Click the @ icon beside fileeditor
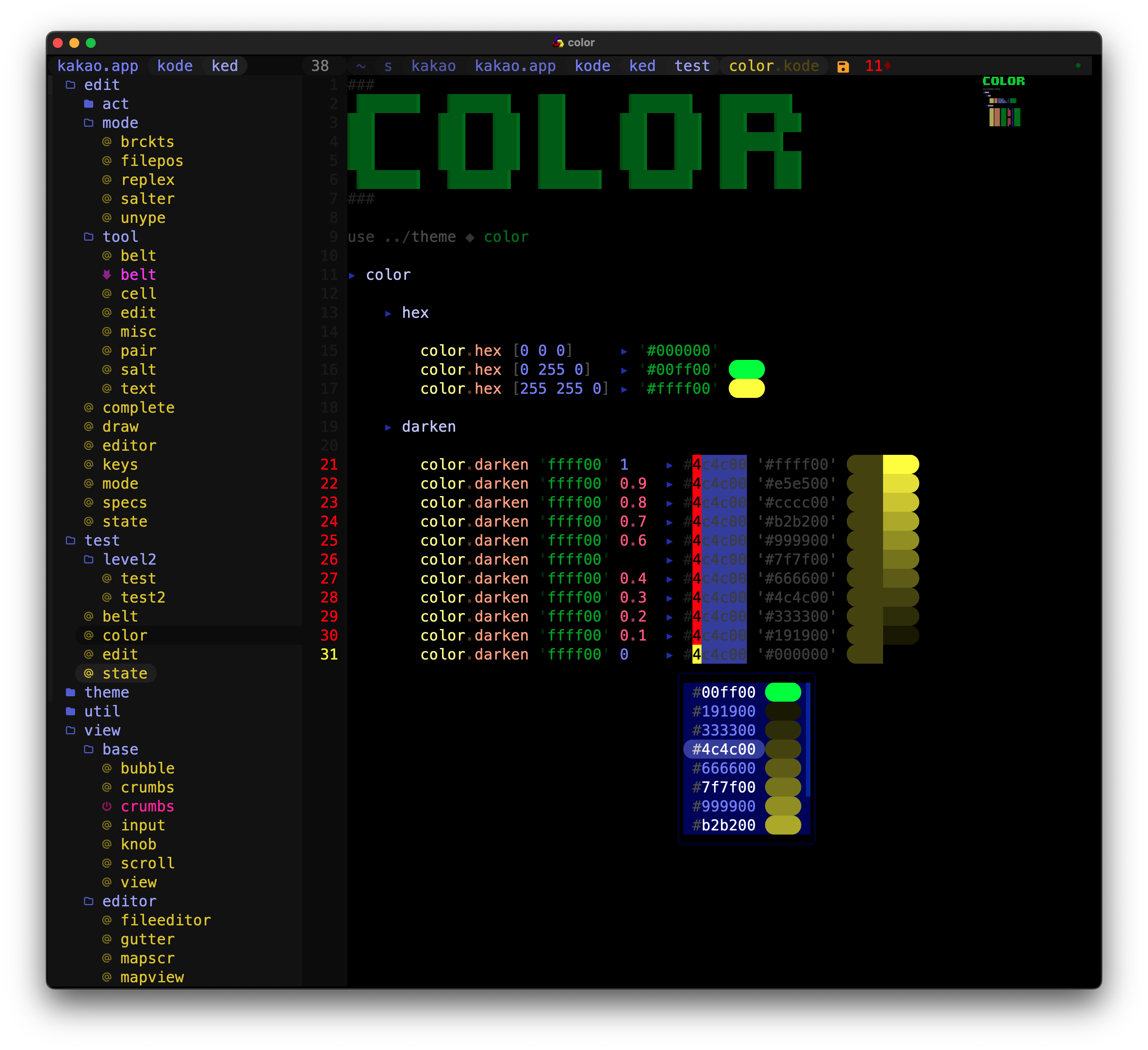1148x1050 pixels. click(106, 920)
